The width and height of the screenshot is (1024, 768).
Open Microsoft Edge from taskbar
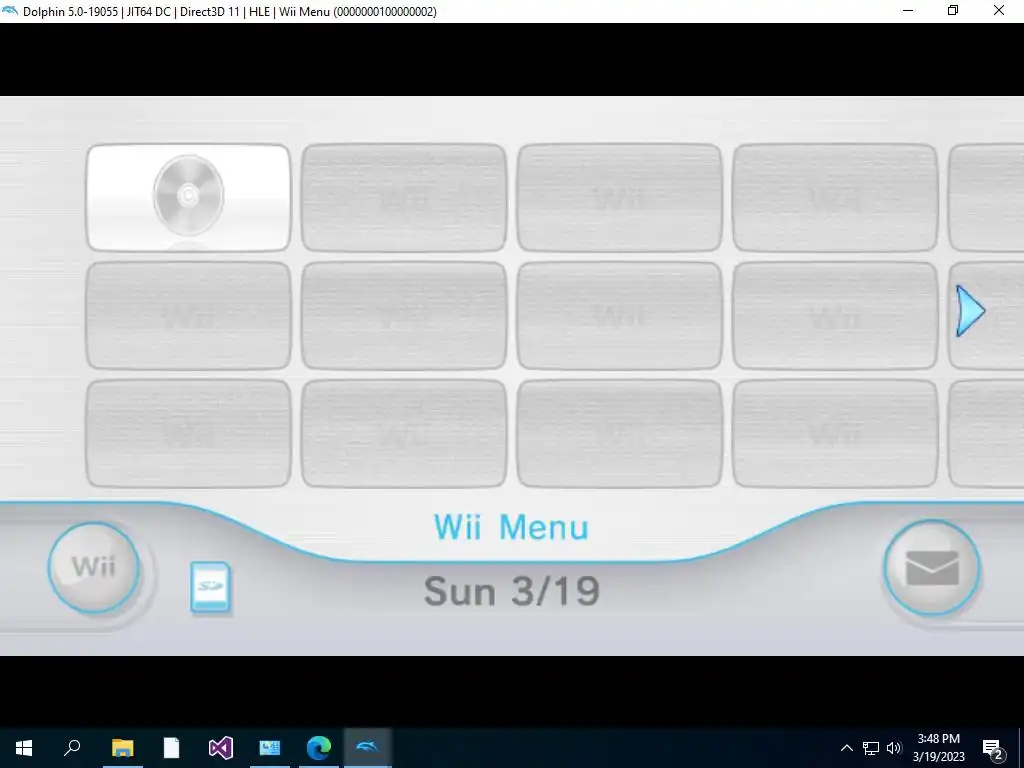tap(319, 747)
